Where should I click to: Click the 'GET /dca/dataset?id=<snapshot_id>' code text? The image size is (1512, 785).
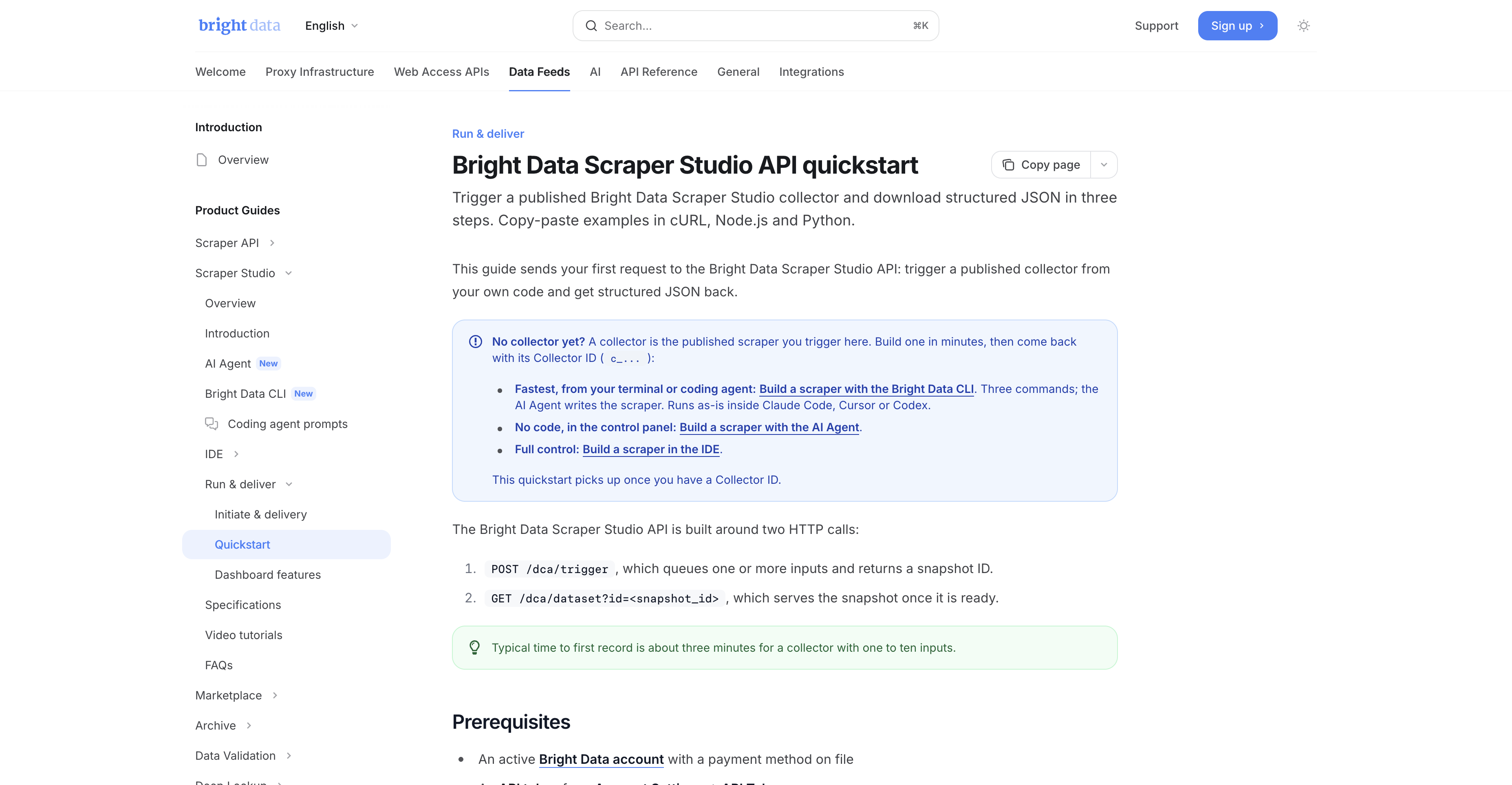click(604, 598)
